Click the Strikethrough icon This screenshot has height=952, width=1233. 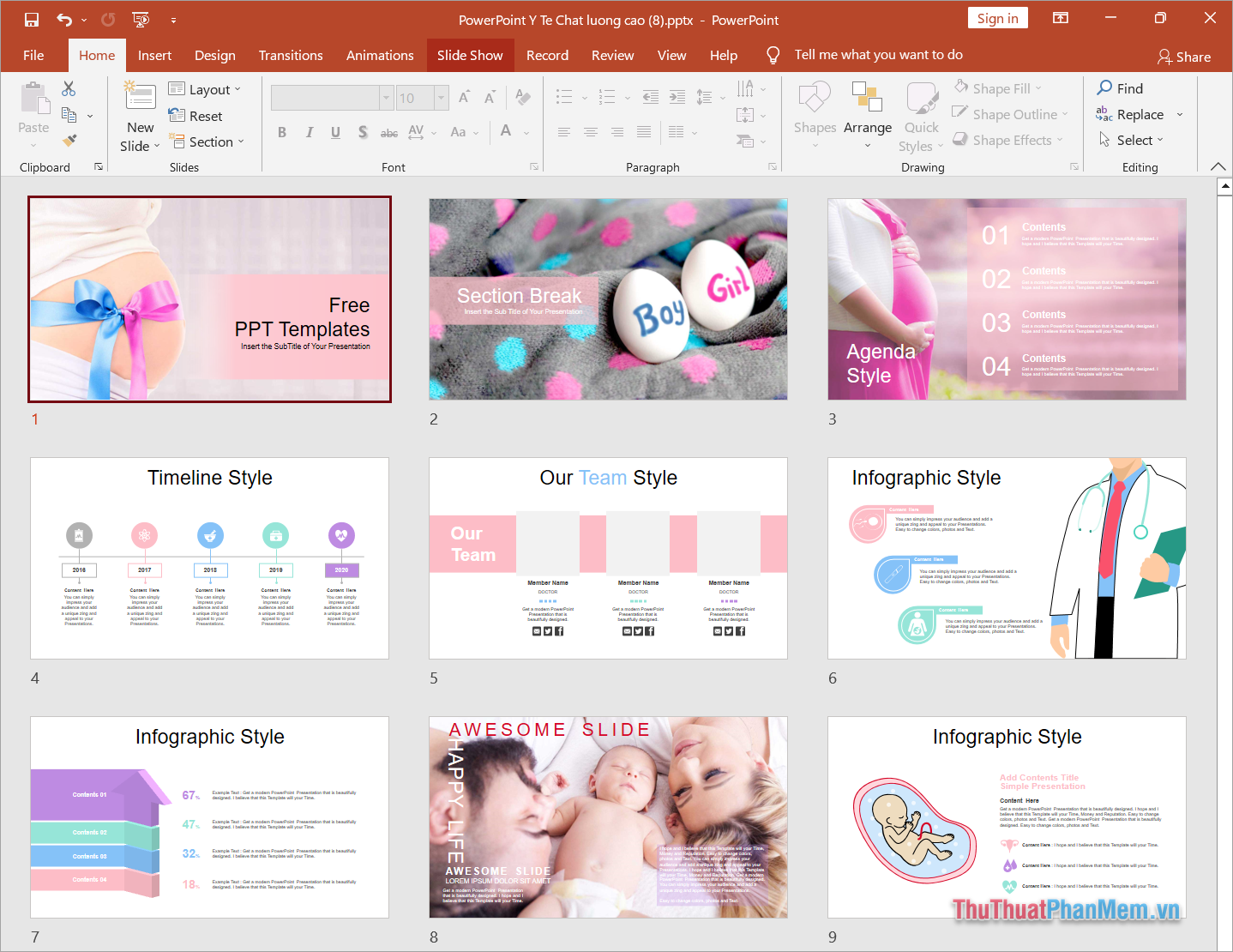389,132
